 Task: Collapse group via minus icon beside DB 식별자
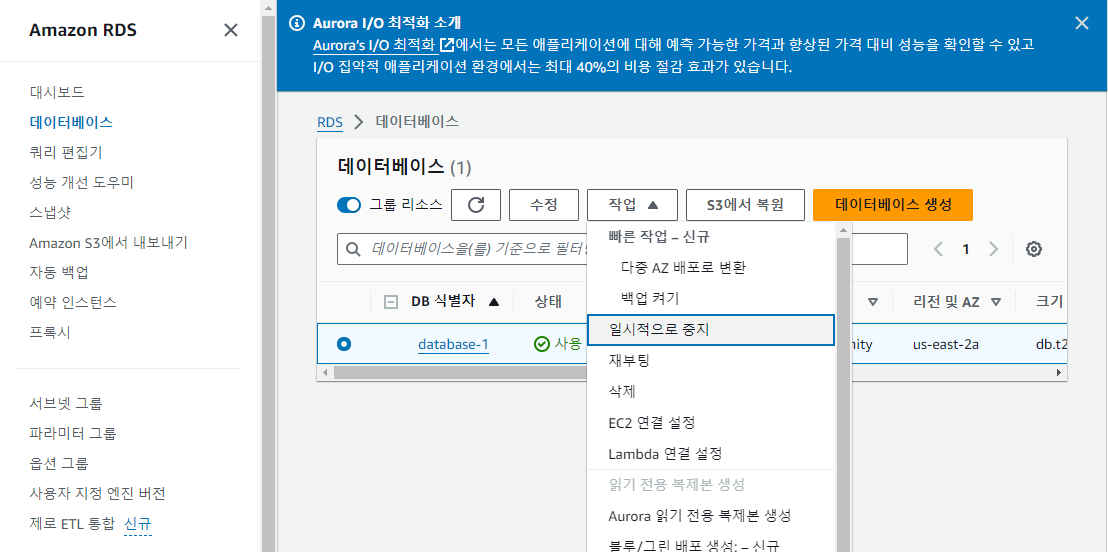(389, 302)
